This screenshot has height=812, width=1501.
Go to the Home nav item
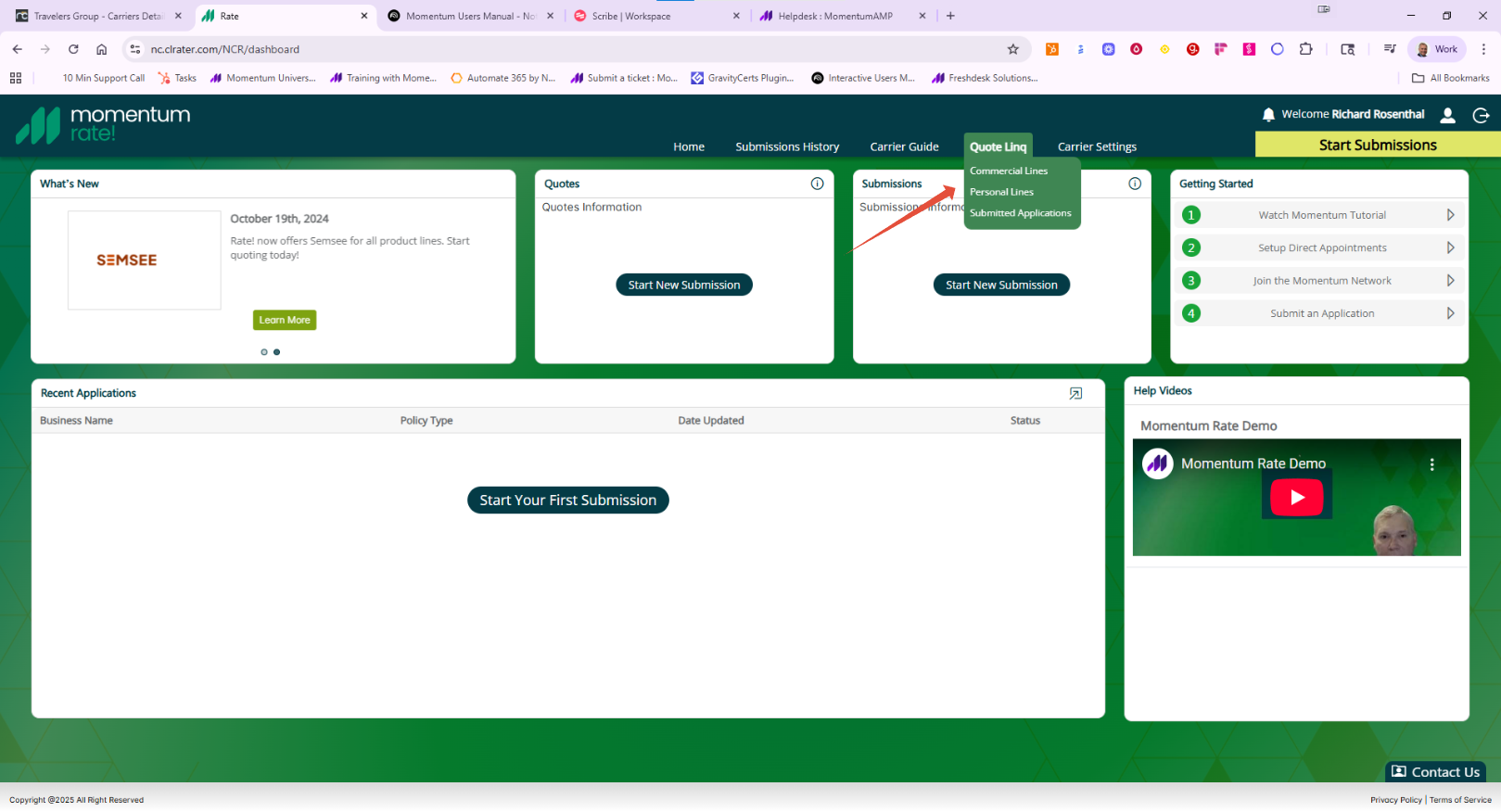point(689,146)
